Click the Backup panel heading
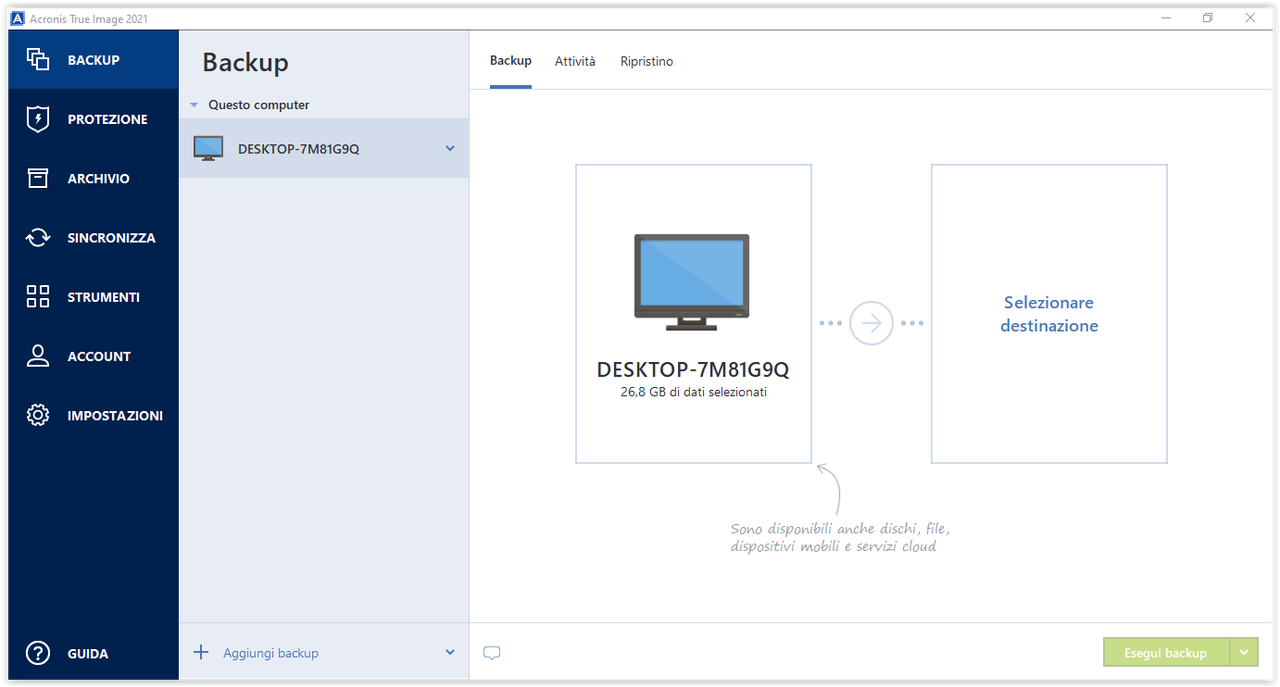 click(x=245, y=62)
